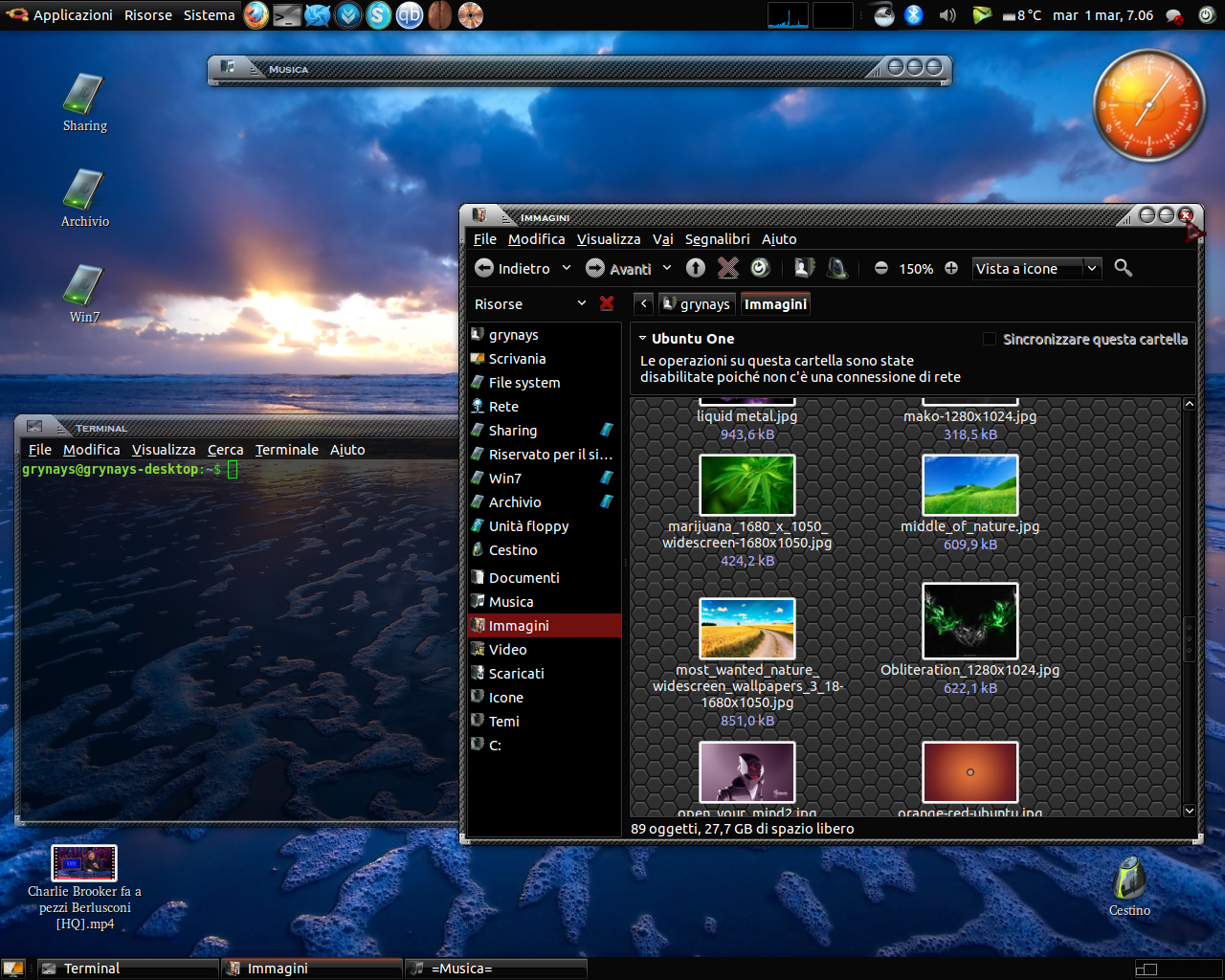Collapse the Ubuntu One section

point(643,339)
